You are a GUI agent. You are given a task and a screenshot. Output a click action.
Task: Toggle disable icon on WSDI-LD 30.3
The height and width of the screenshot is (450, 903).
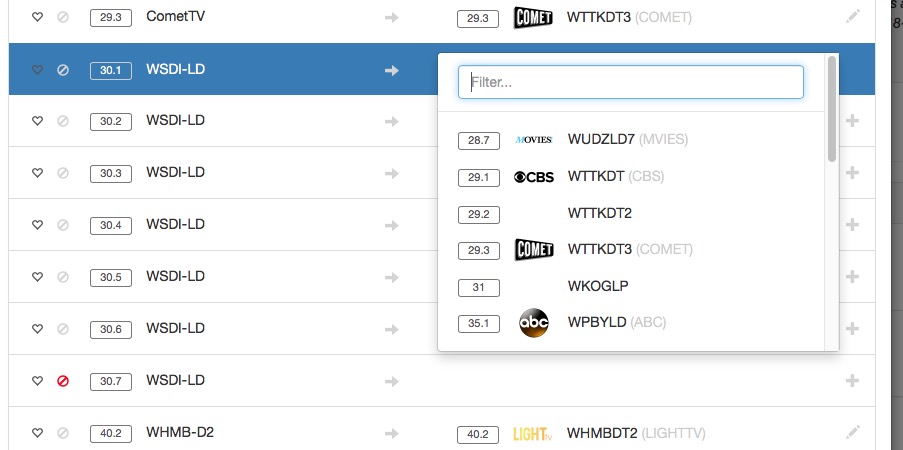(x=63, y=173)
